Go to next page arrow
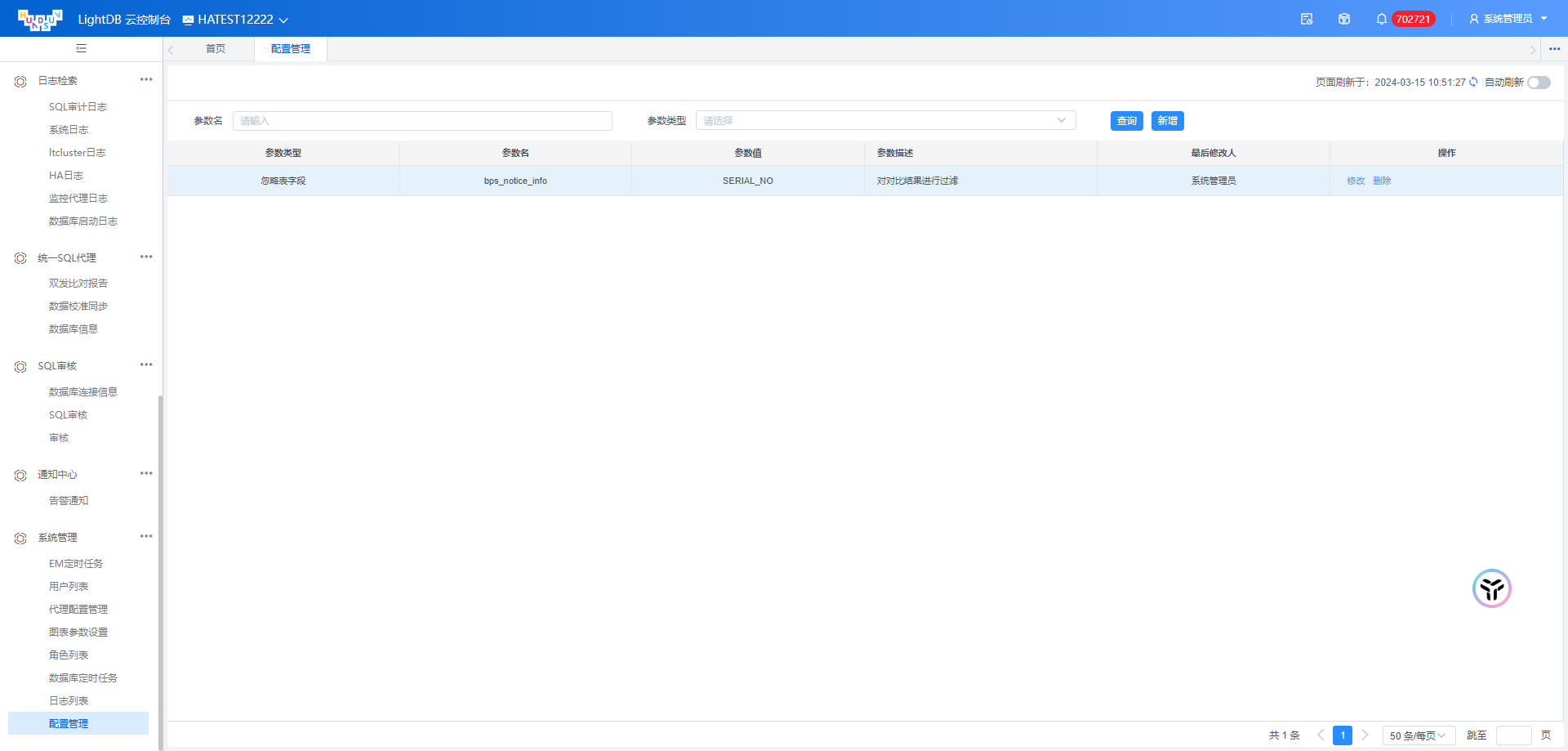The height and width of the screenshot is (751, 1568). point(1365,735)
